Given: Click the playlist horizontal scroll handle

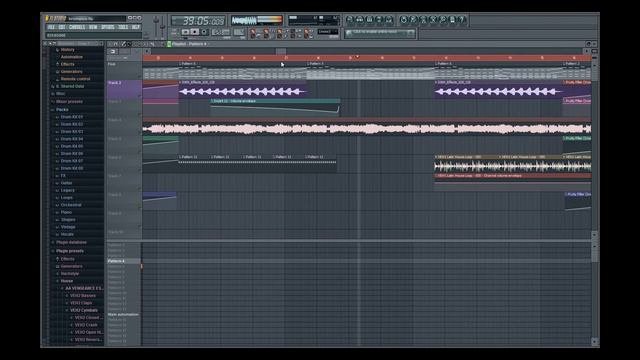Looking at the screenshot, I should pyautogui.click(x=281, y=51).
